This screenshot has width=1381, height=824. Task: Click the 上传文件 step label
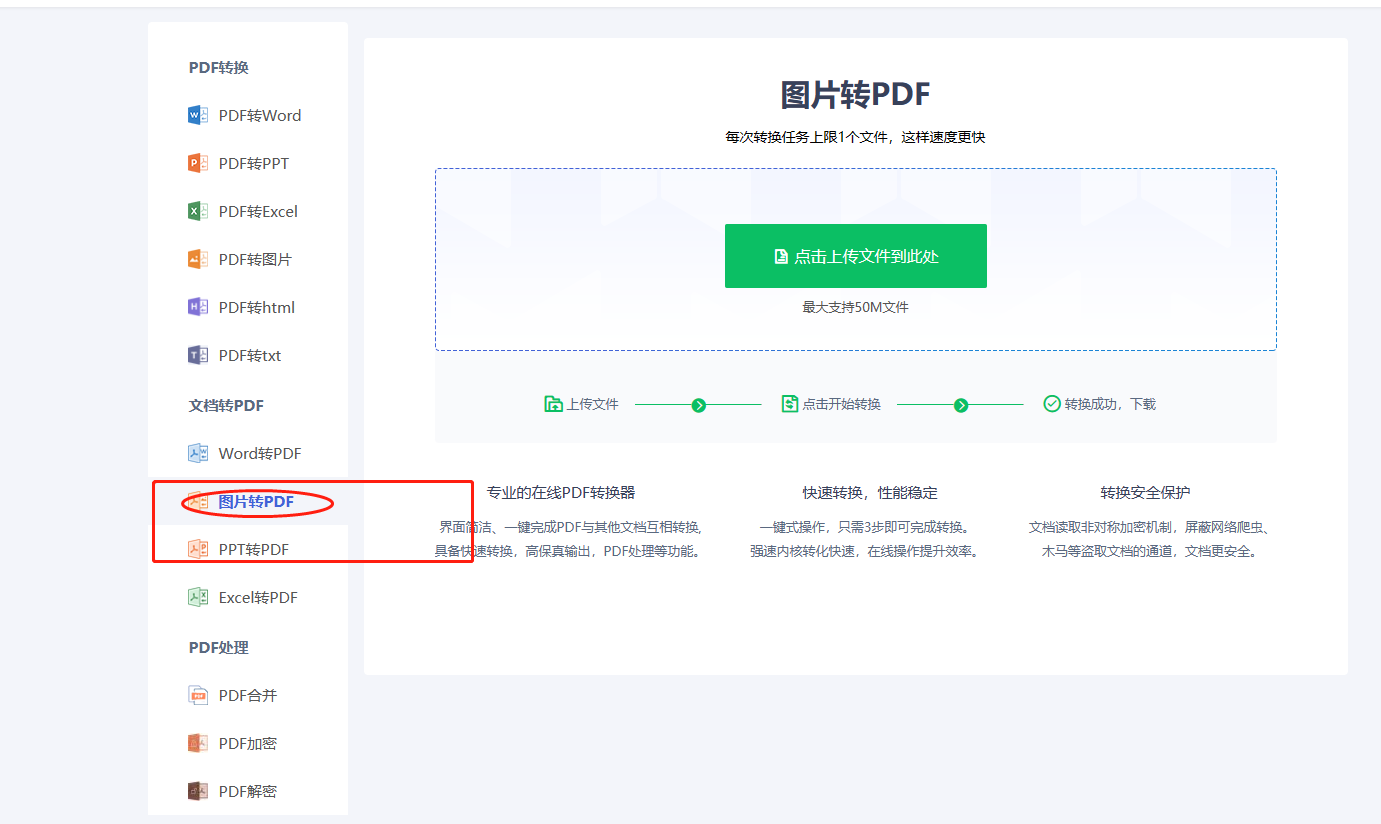[x=593, y=404]
